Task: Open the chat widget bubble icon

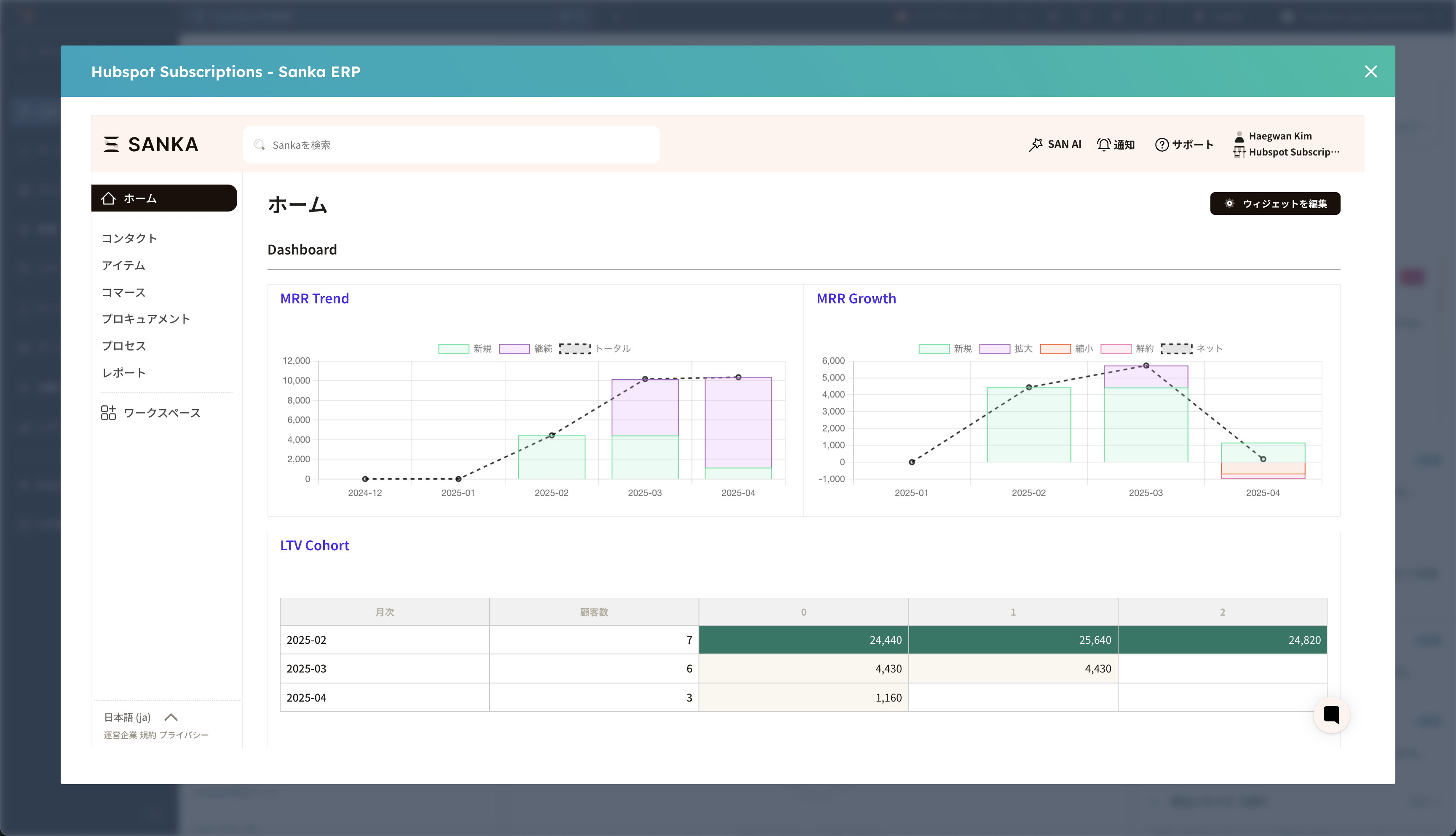Action: (1331, 714)
